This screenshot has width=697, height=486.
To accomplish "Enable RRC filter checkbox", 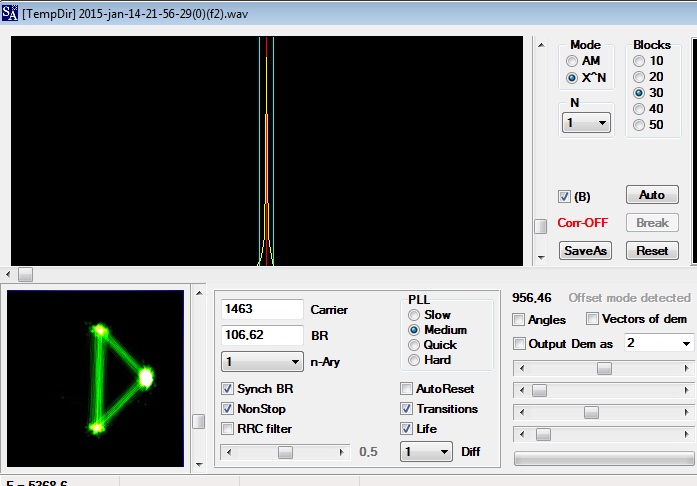I will click(x=227, y=429).
